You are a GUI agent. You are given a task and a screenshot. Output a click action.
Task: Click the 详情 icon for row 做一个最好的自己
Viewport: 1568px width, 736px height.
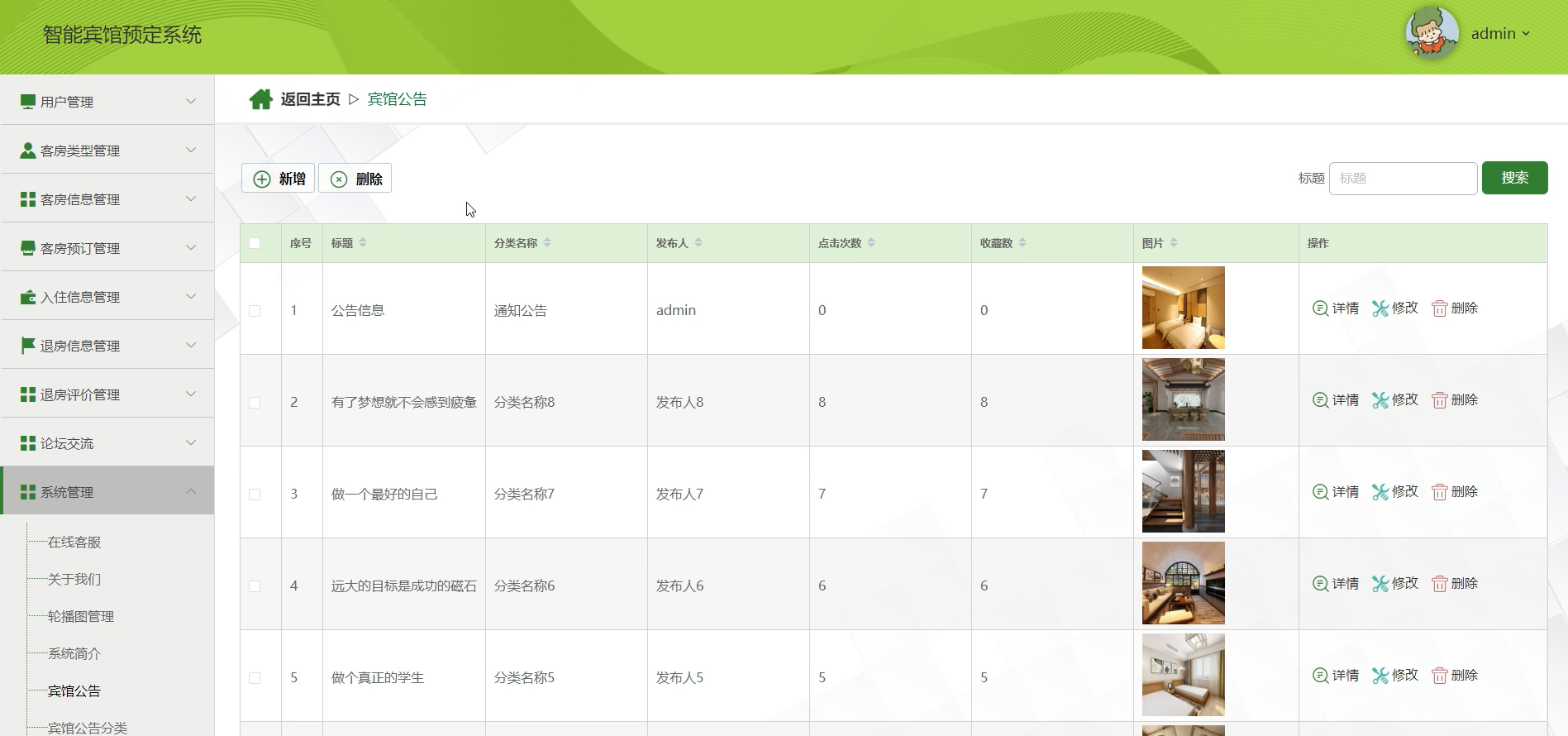coord(1321,492)
